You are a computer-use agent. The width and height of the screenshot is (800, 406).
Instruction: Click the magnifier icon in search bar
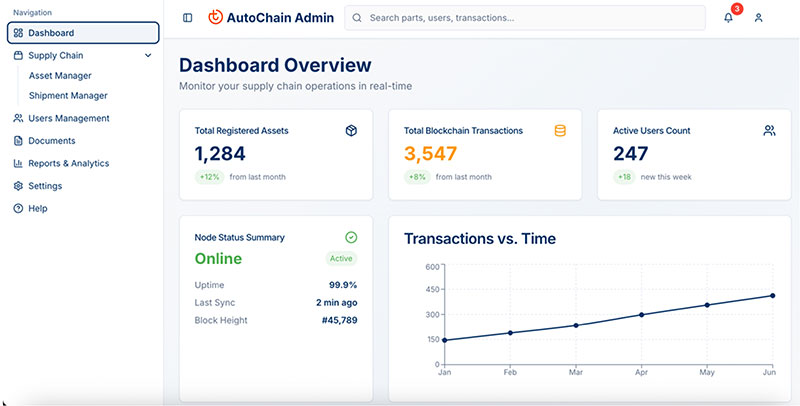point(358,18)
